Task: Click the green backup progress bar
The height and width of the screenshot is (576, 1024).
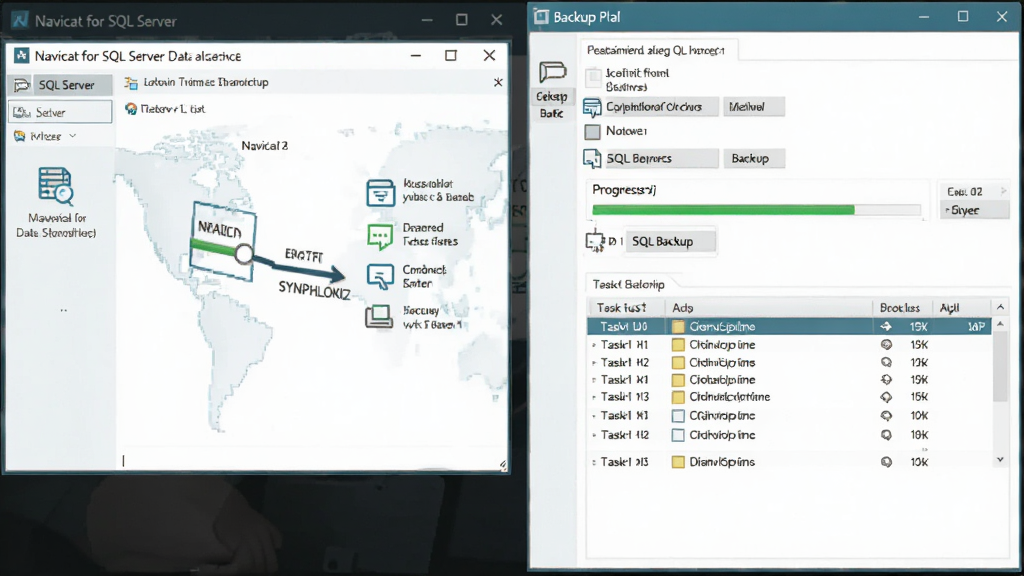Action: (x=723, y=210)
